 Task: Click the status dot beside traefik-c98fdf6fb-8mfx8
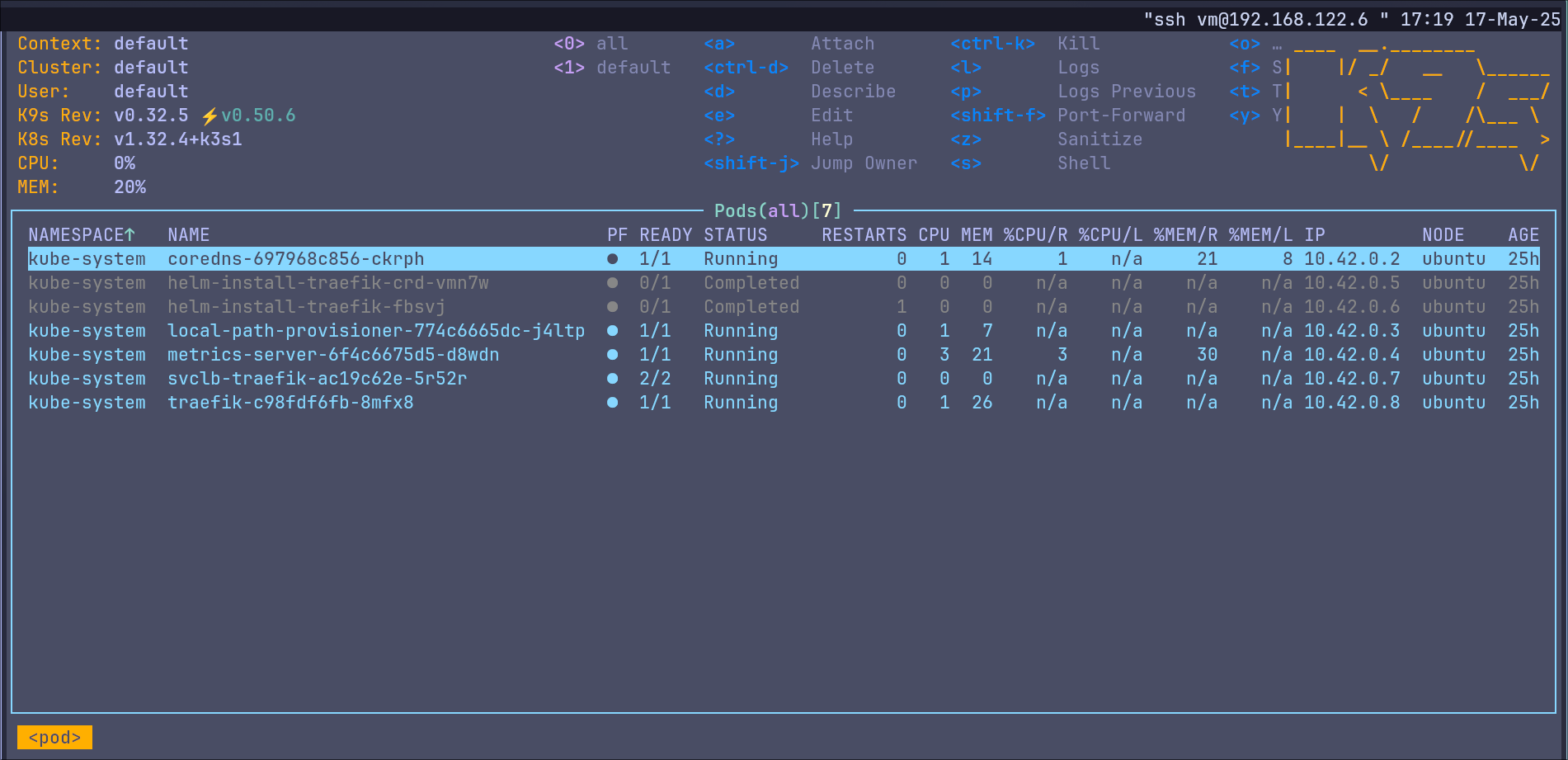tap(613, 403)
